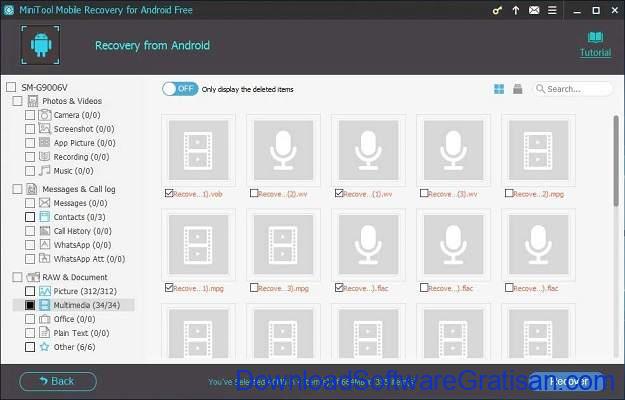Click the WhatsApp category icon
Viewport: 625px width, 400px height.
coord(45,245)
